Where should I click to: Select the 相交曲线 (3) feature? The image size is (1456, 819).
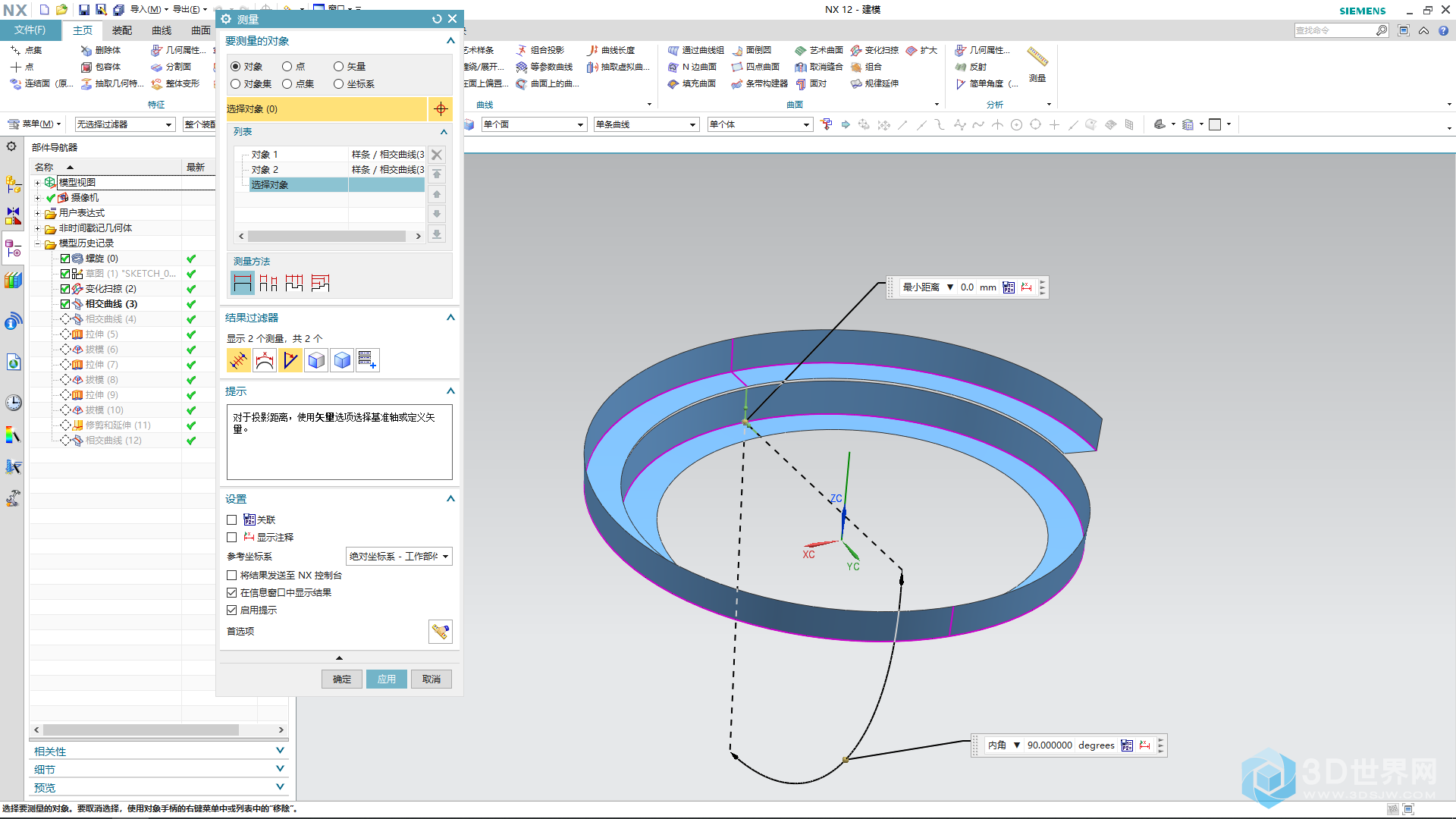click(x=111, y=304)
